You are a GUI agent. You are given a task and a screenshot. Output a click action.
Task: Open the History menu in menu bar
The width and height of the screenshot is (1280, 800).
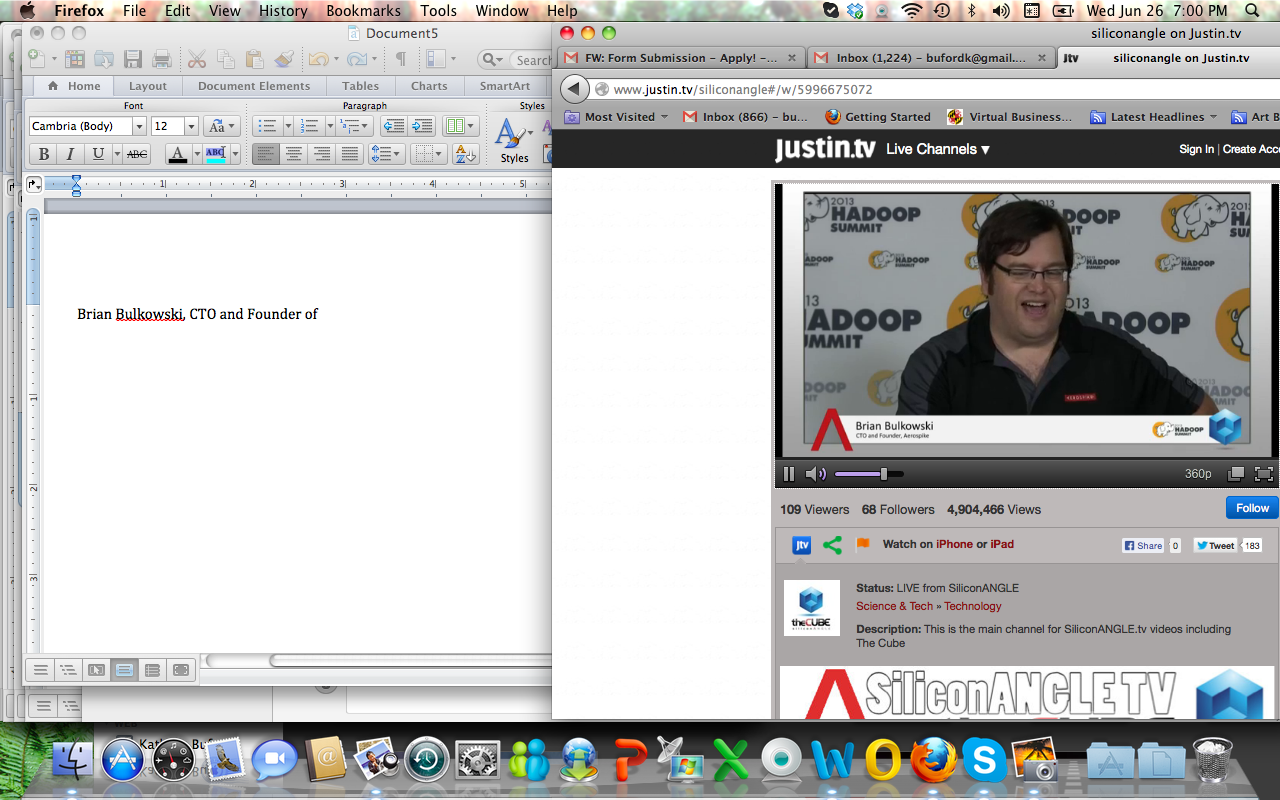(x=283, y=11)
